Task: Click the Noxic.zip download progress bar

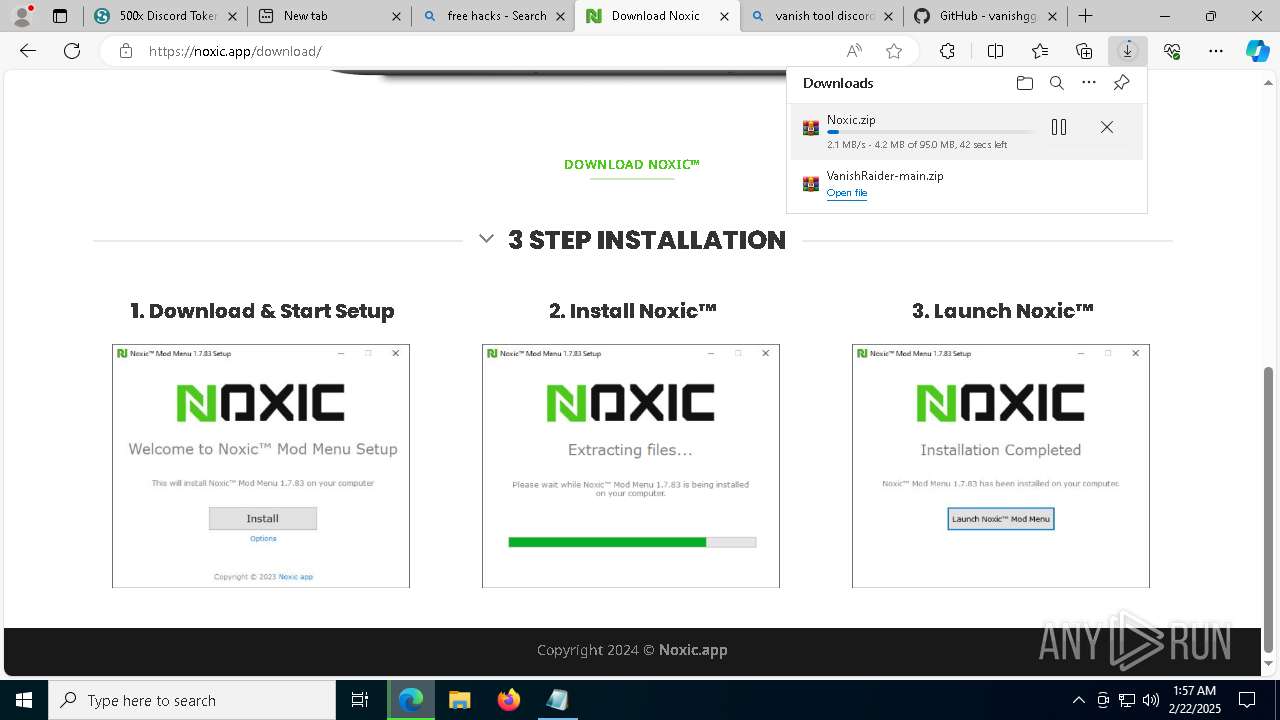Action: [x=930, y=132]
